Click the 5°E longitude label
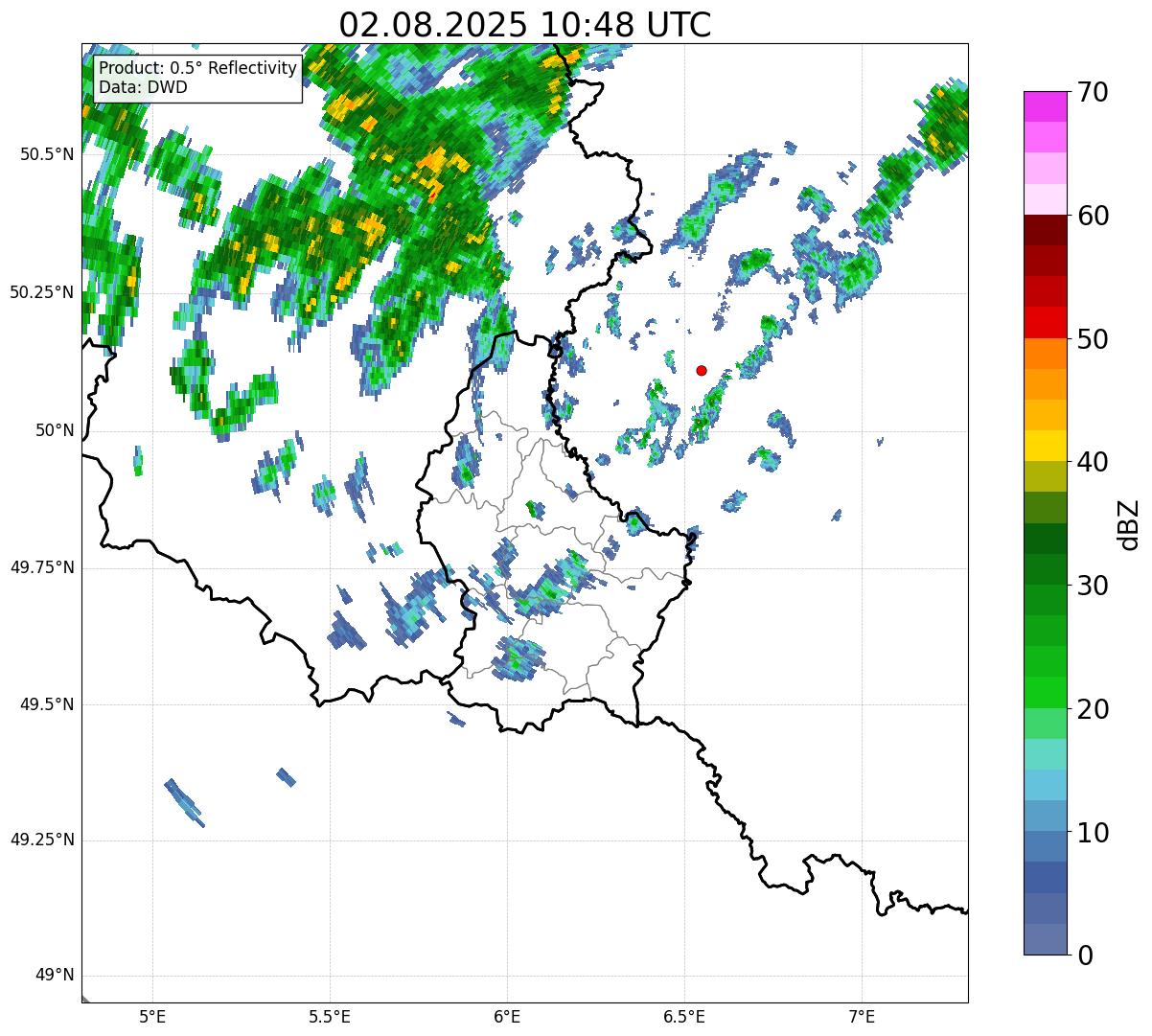The width and height of the screenshot is (1152, 1036). pos(152,1016)
